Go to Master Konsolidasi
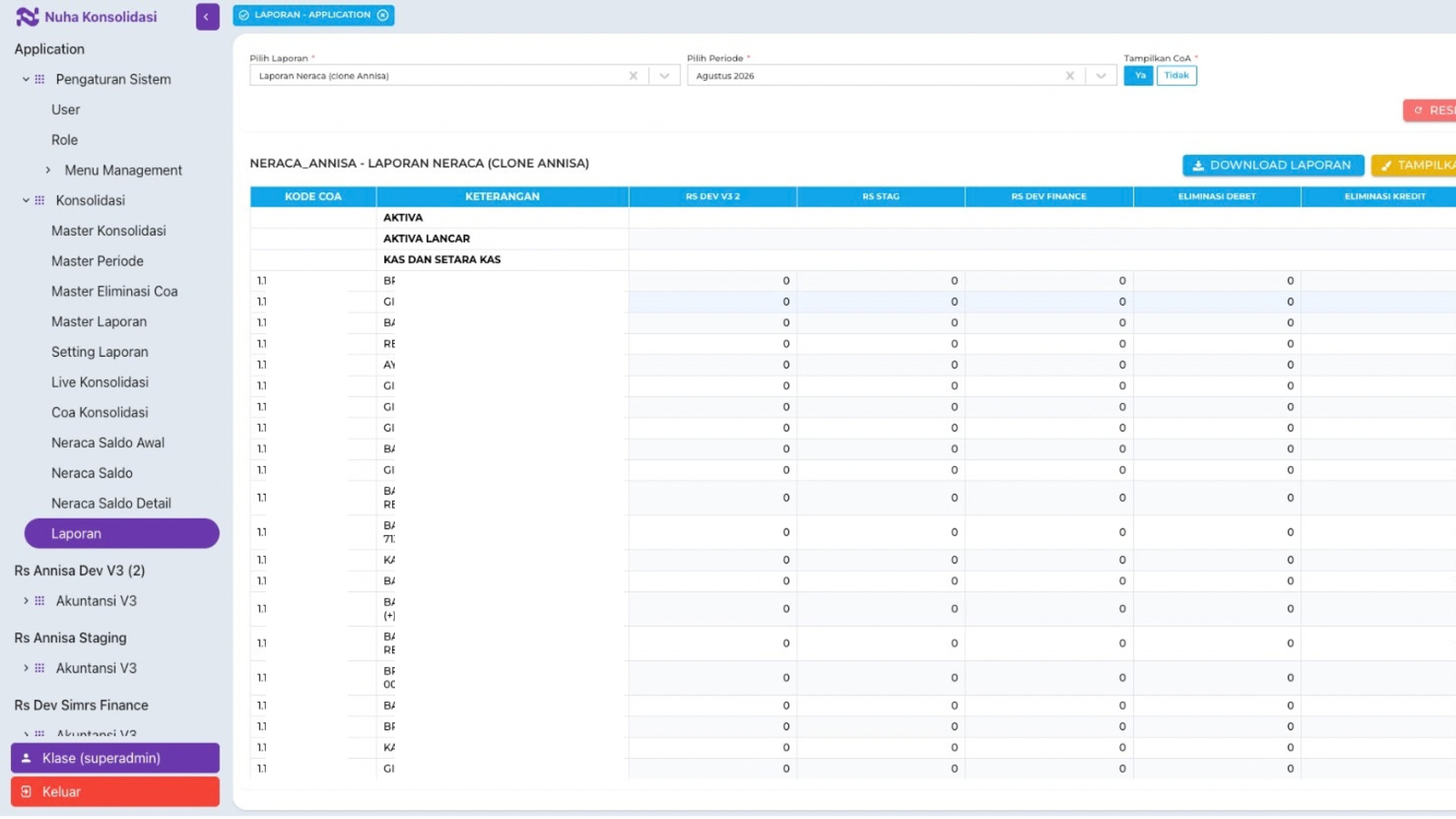 pyautogui.click(x=108, y=231)
